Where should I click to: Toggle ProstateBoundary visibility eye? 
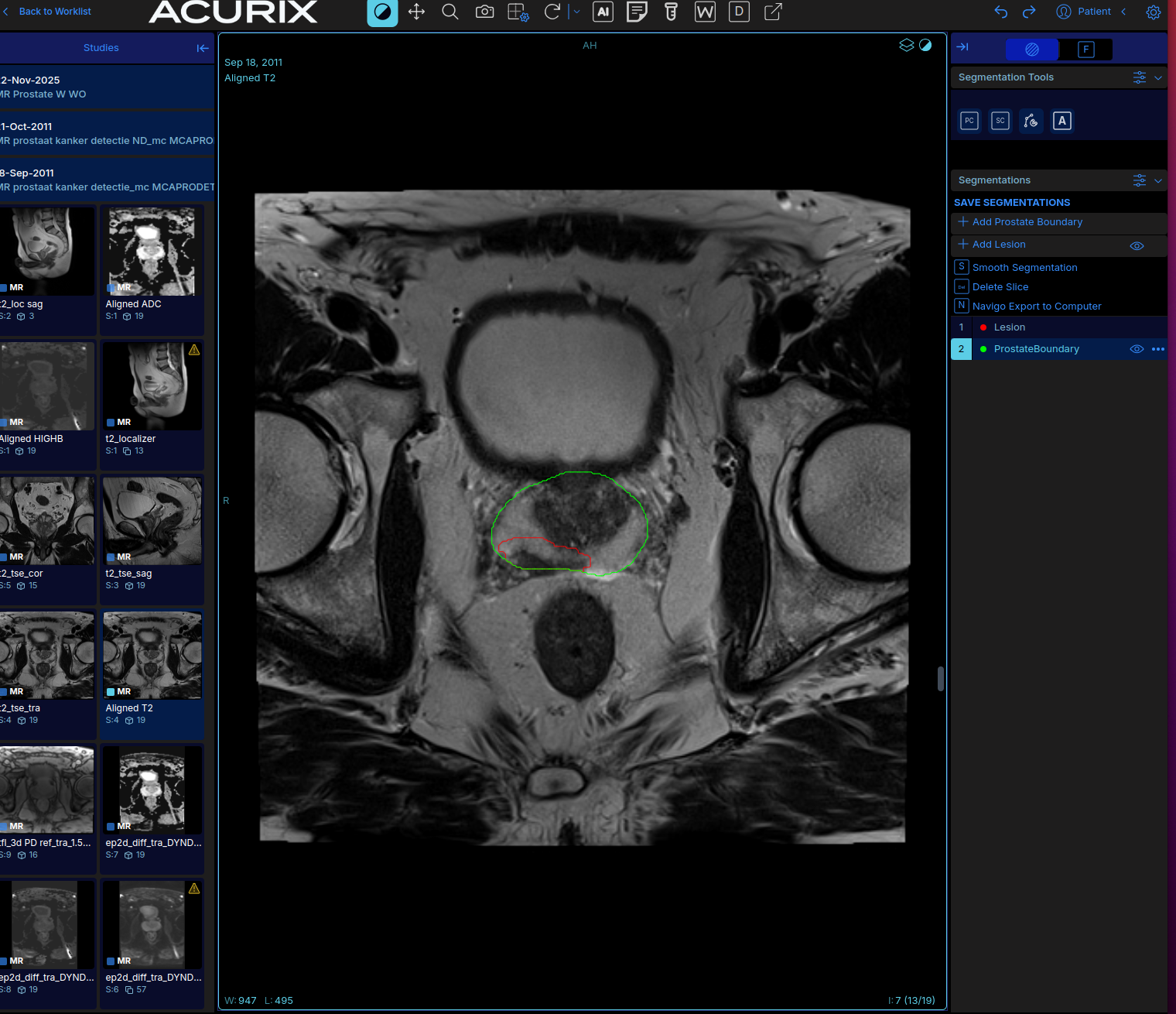tap(1137, 349)
